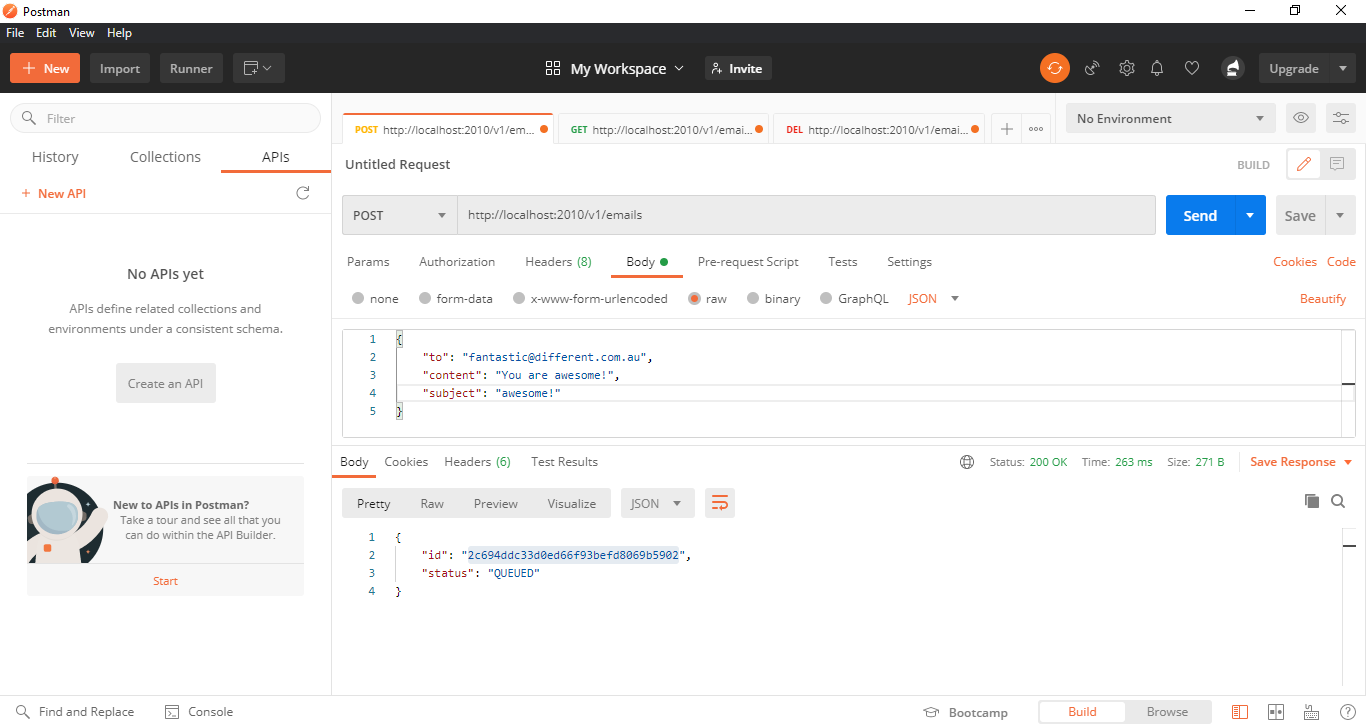Expand the Save button arrow

pyautogui.click(x=1340, y=215)
